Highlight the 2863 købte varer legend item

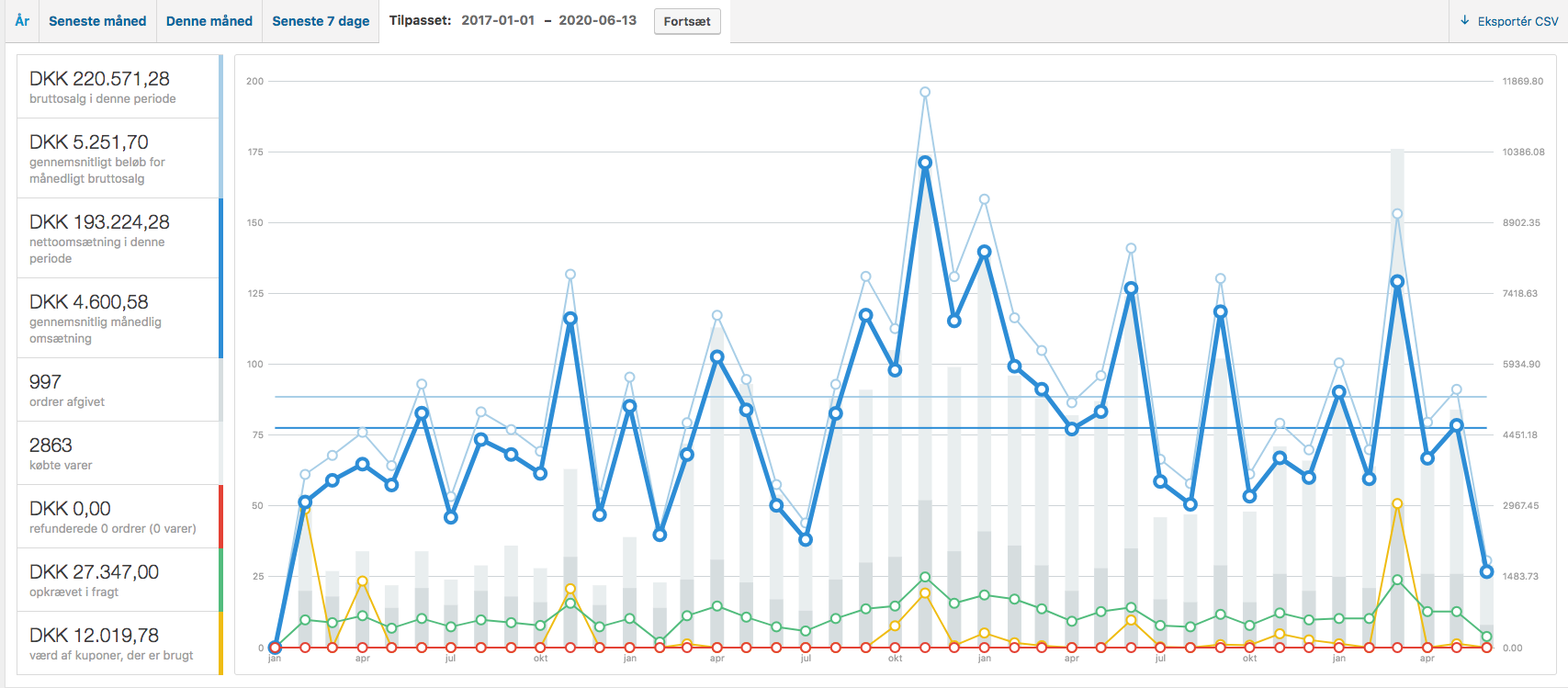(x=118, y=453)
